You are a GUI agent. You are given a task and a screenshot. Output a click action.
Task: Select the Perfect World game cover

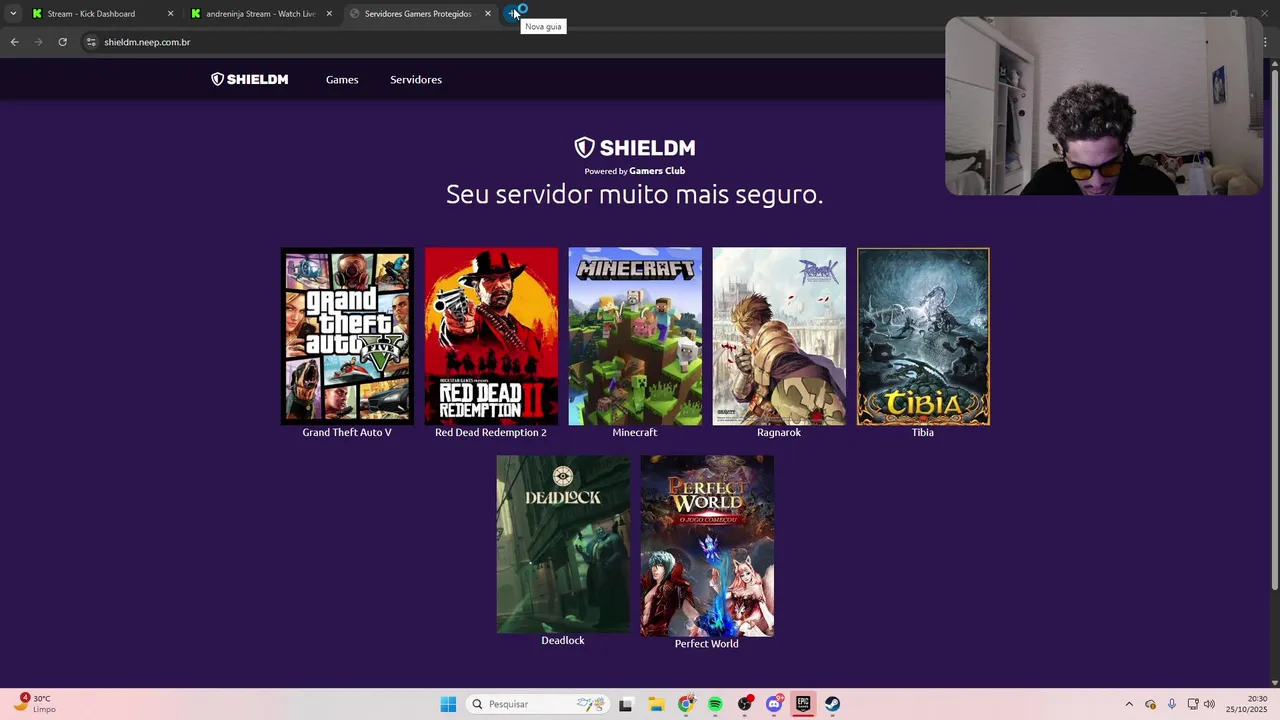point(707,546)
